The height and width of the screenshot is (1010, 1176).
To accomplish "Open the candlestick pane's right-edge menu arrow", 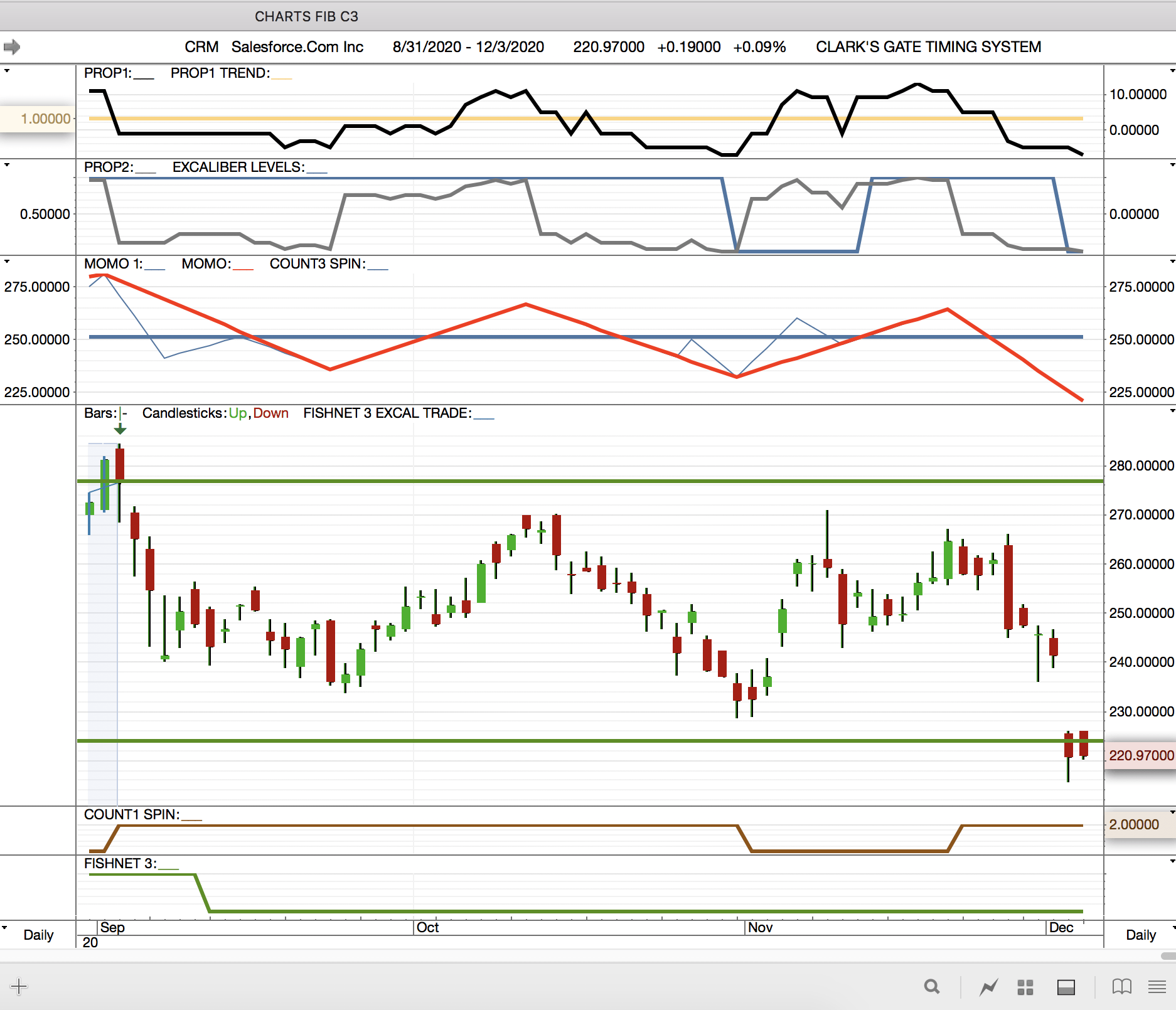I will coord(1172,411).
